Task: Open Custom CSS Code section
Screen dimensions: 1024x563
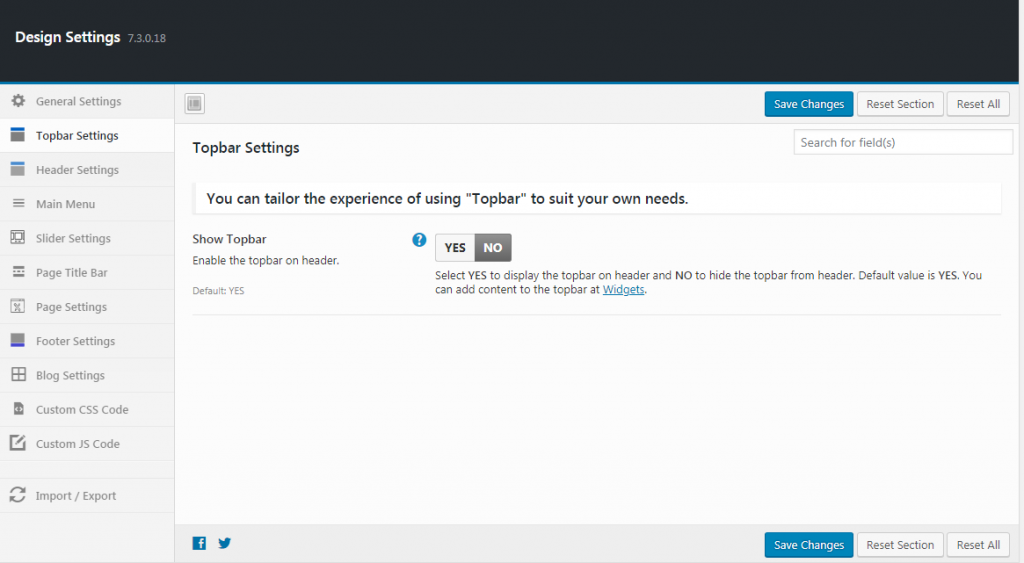Action: tap(87, 410)
